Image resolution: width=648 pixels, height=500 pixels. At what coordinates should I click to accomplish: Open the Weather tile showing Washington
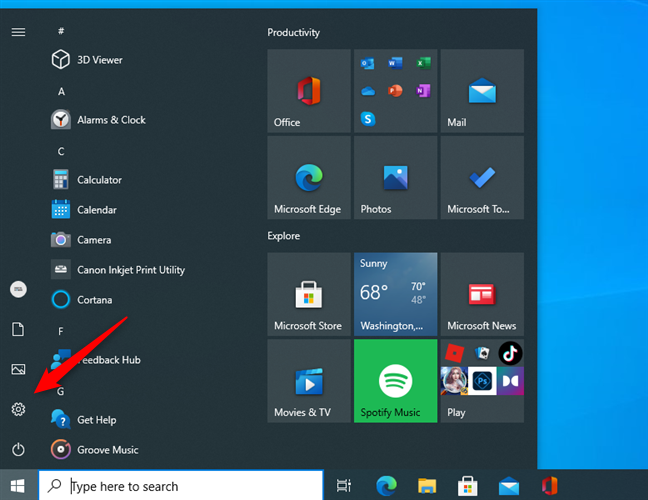(395, 294)
